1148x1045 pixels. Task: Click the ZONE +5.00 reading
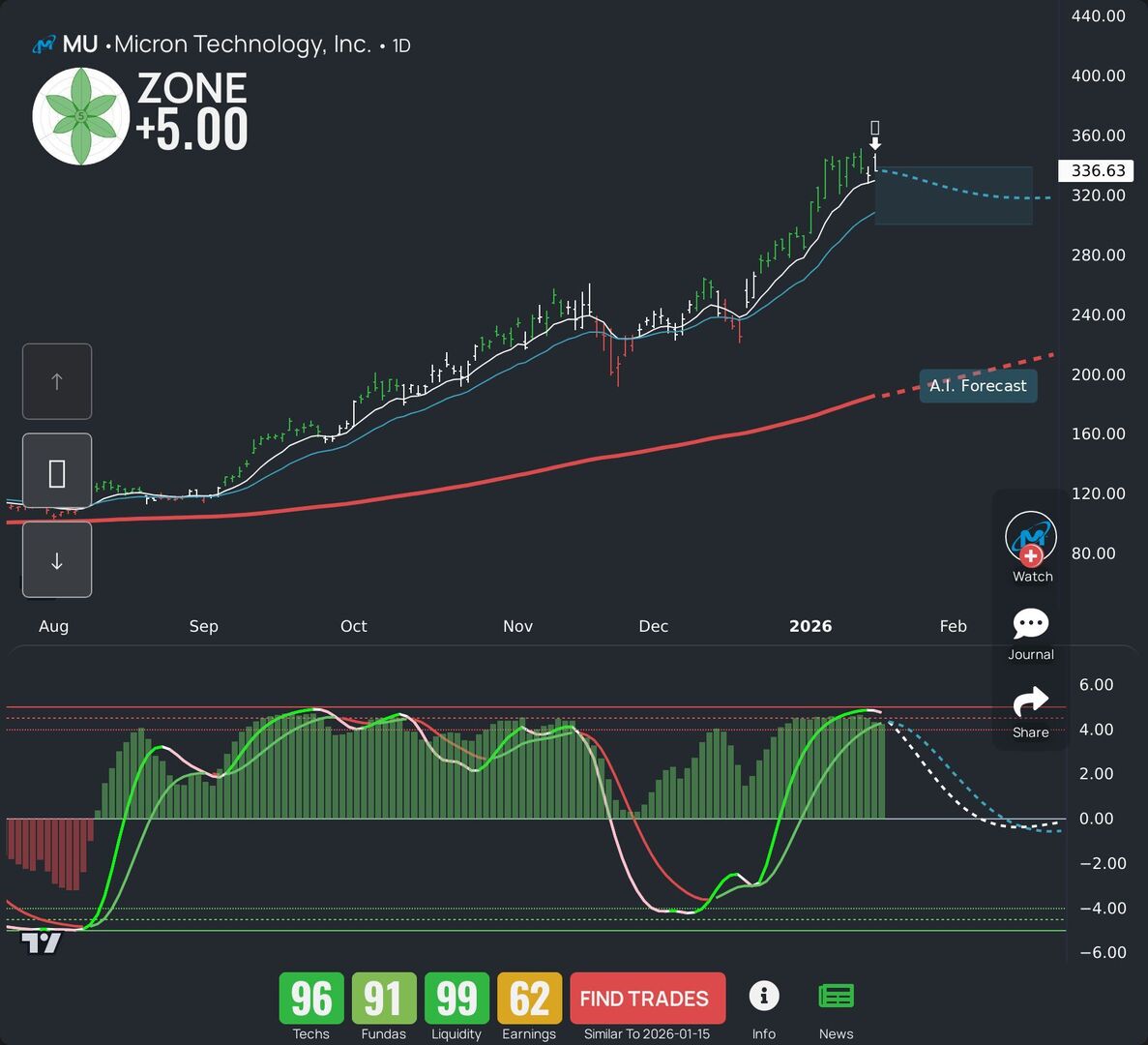click(192, 112)
